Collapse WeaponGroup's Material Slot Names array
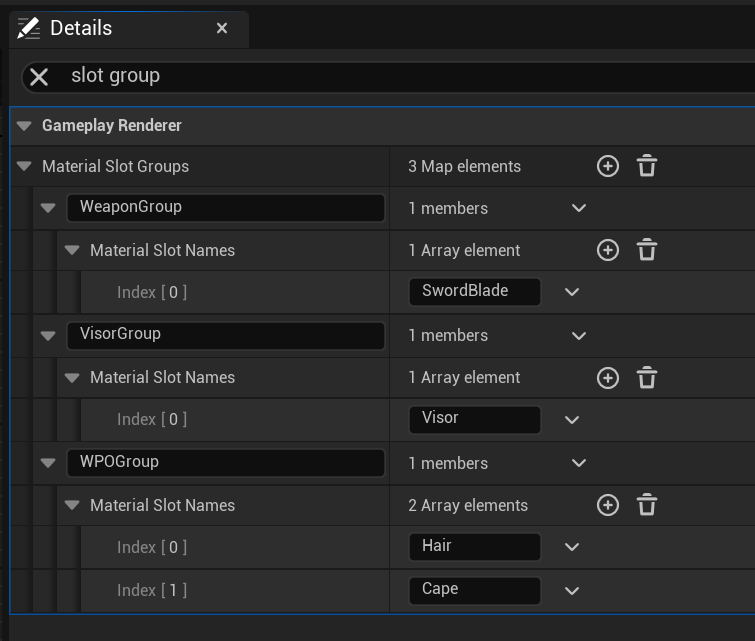This screenshot has height=641, width=755. pyautogui.click(x=72, y=250)
